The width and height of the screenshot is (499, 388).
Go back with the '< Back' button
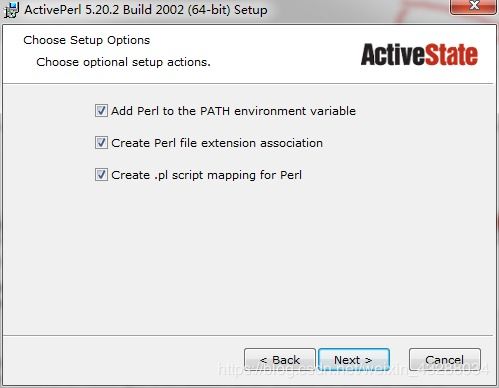[280, 360]
